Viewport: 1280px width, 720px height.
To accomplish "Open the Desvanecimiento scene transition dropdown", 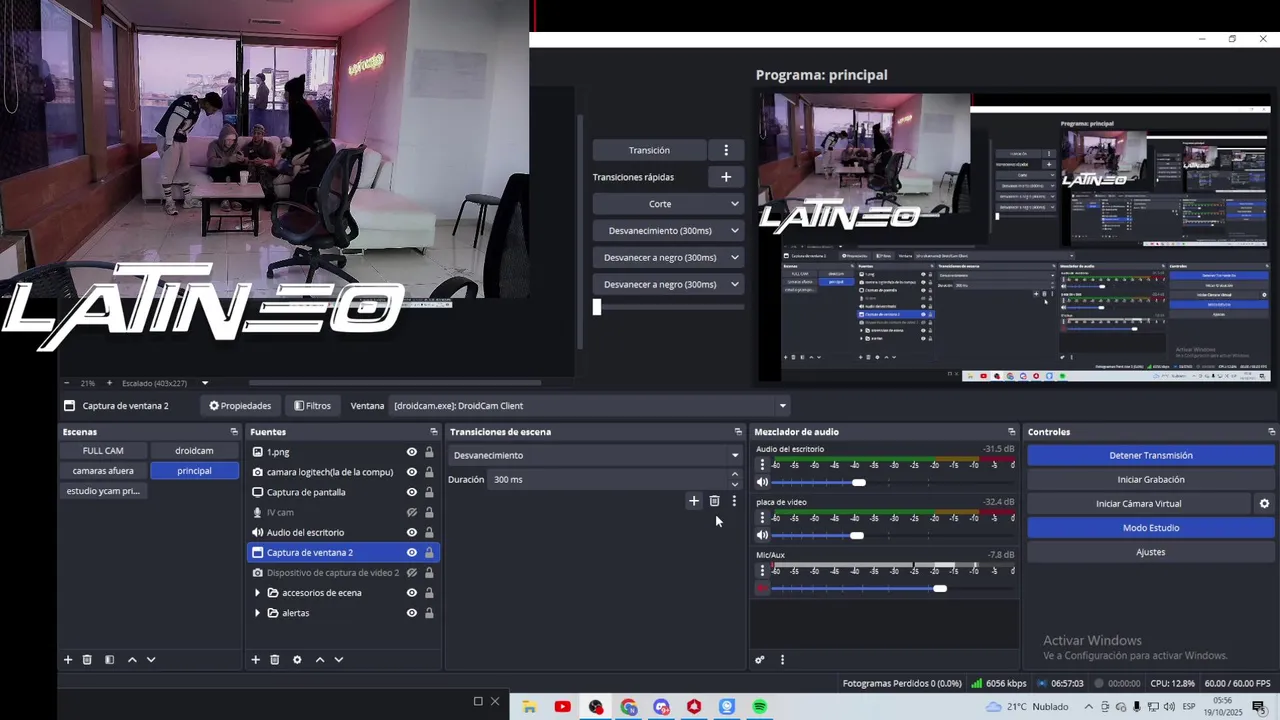I will 596,455.
